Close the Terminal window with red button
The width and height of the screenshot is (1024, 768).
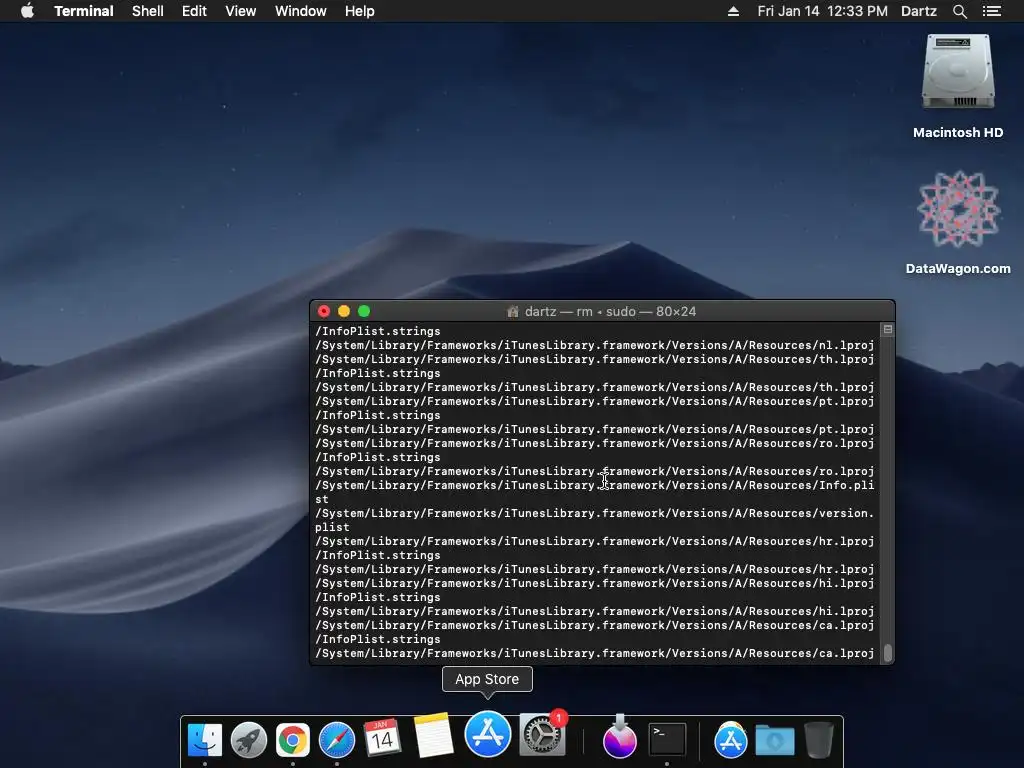[324, 311]
